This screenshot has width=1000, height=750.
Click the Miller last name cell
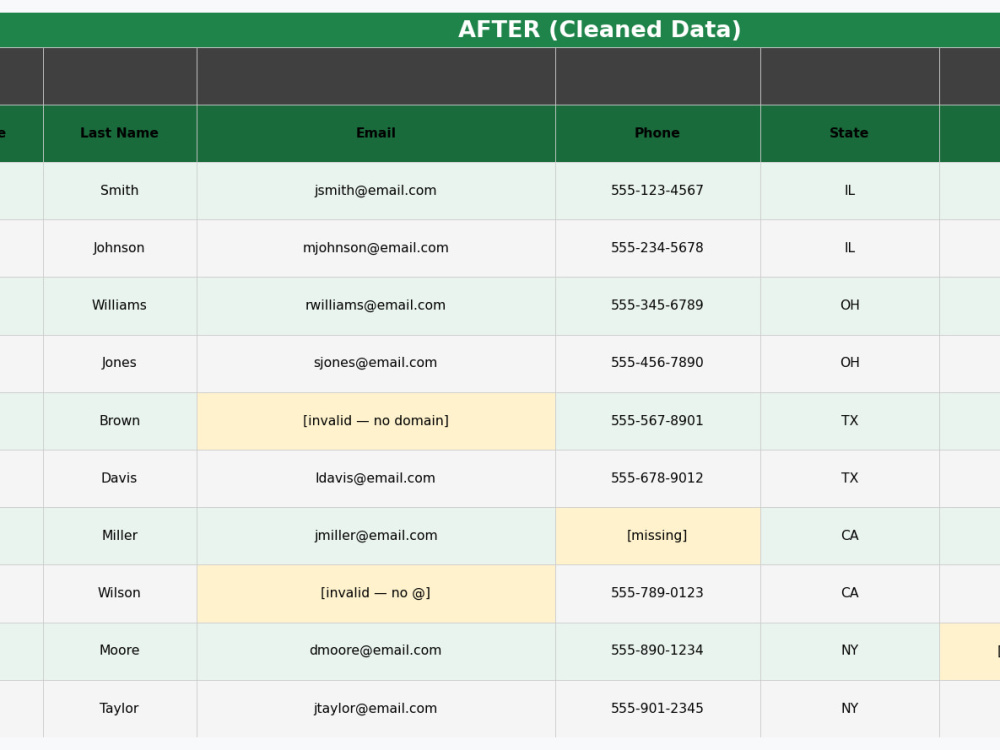[120, 536]
